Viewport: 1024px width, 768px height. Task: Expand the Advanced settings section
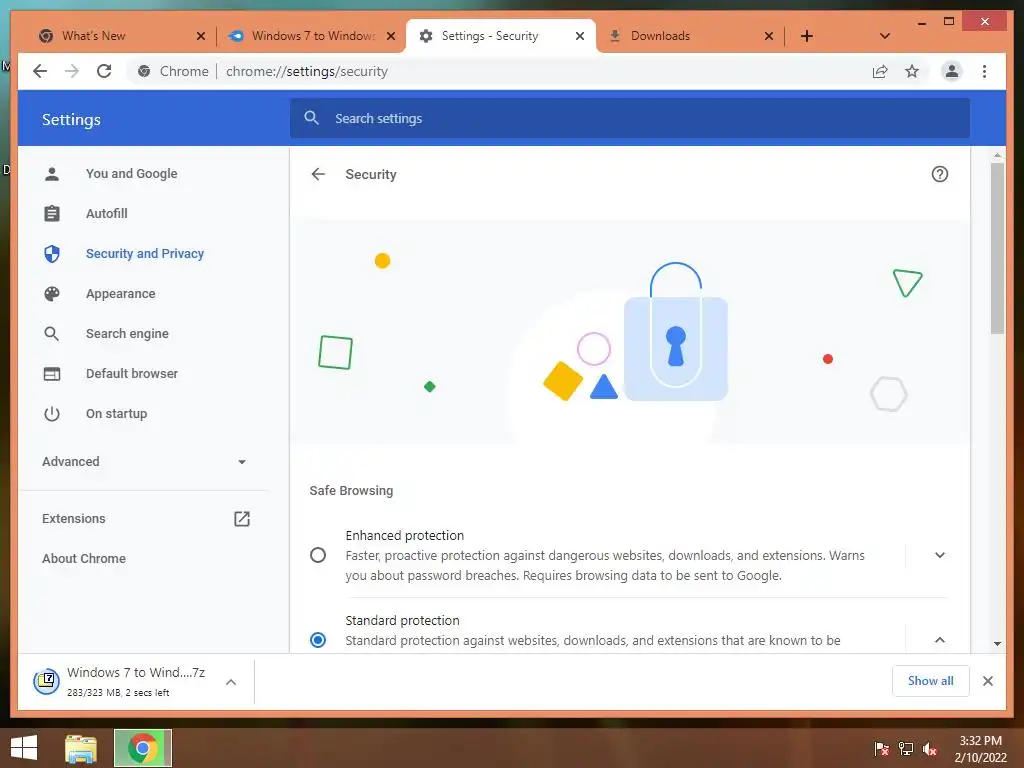pos(144,462)
